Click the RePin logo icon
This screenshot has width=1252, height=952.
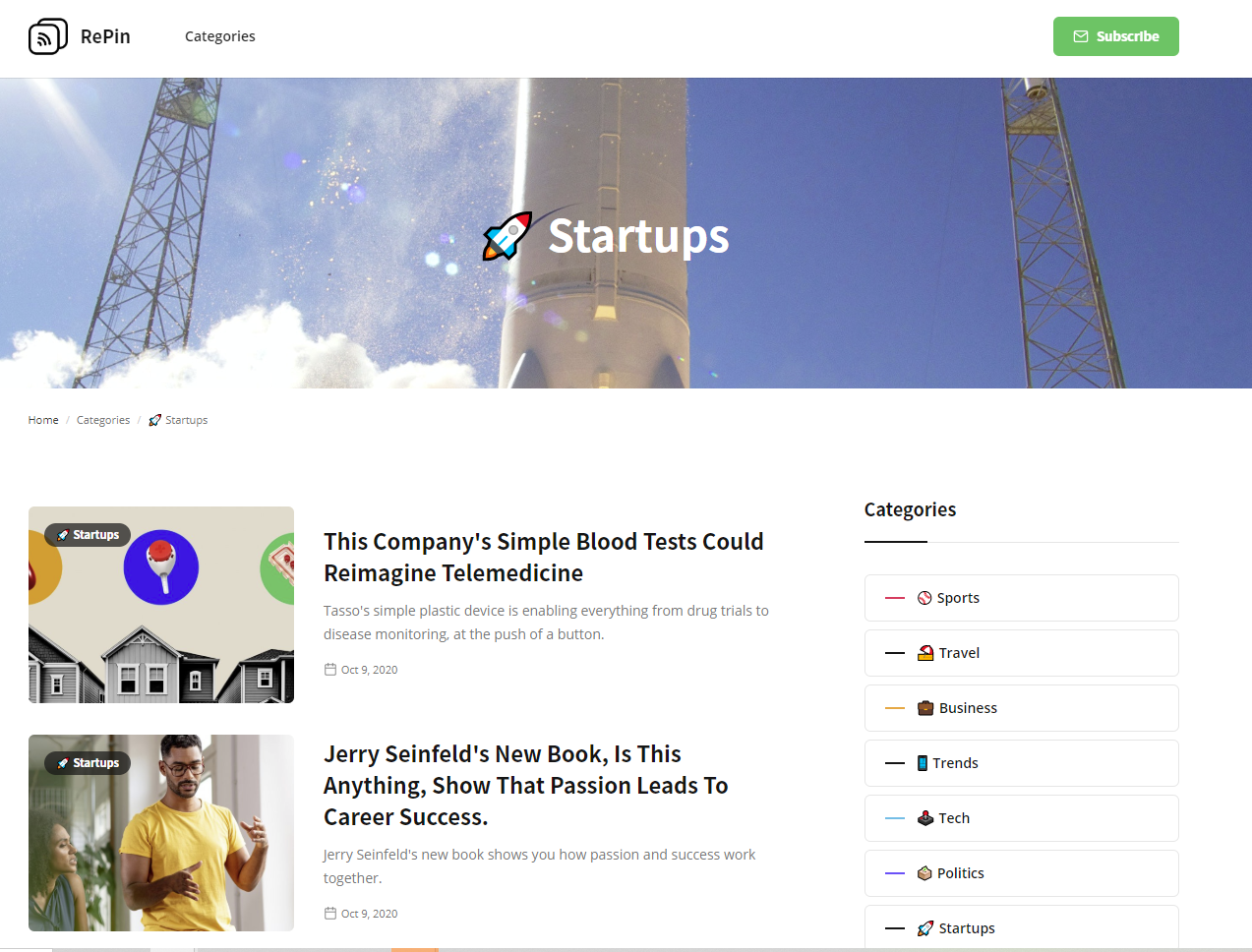48,36
